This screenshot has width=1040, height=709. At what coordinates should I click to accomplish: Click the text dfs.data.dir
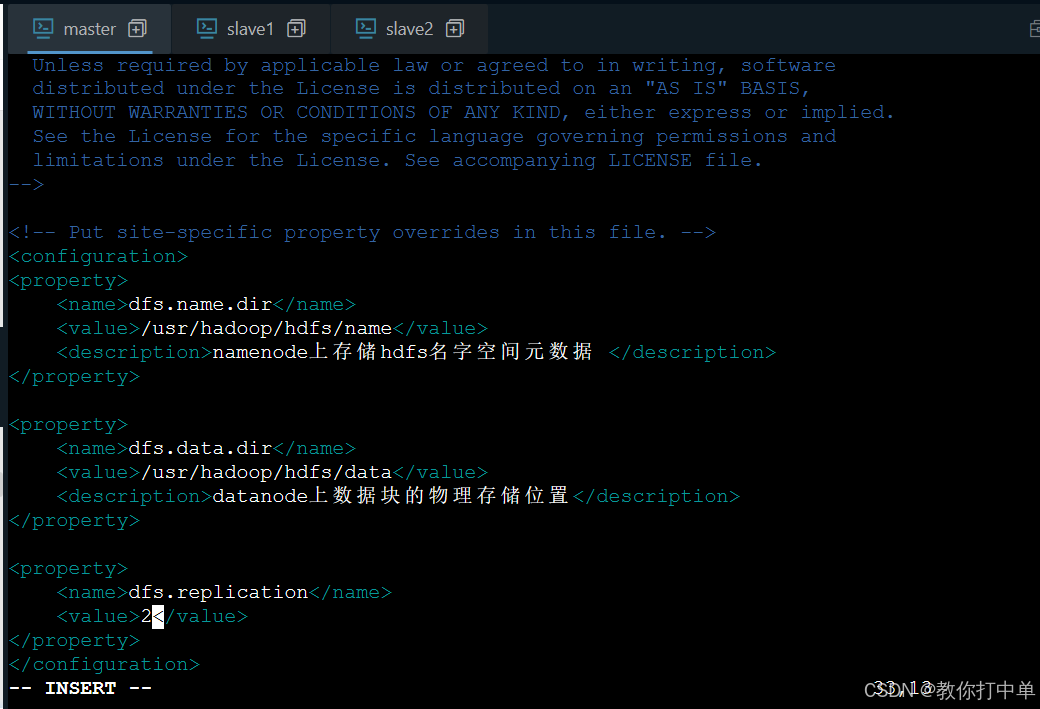point(200,448)
